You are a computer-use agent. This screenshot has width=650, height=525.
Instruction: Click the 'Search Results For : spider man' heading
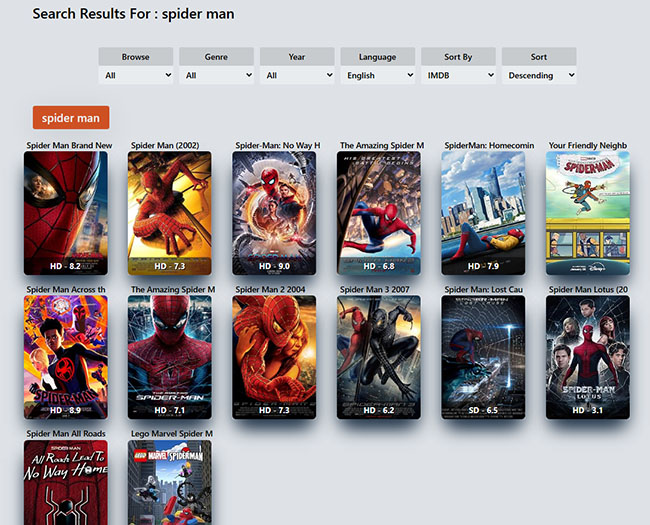tap(133, 14)
